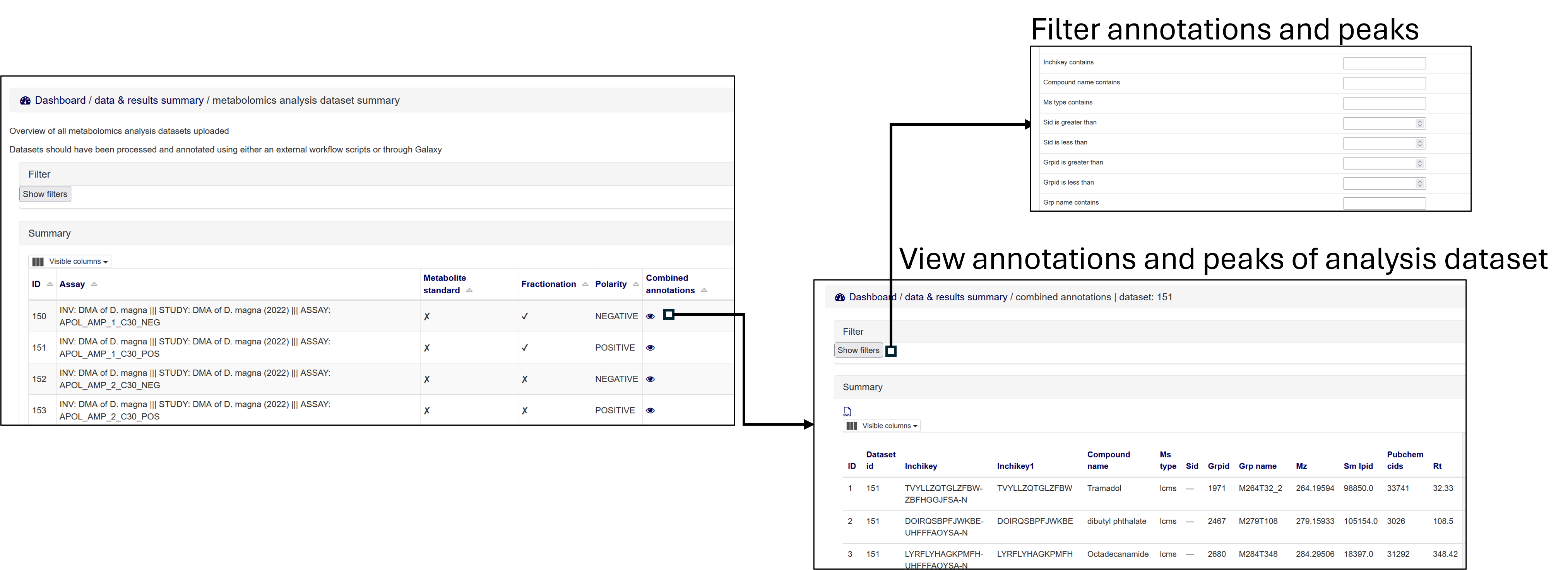This screenshot has width=1568, height=570.
Task: Download CSV file icon in combined annotations summary
Action: (x=847, y=412)
